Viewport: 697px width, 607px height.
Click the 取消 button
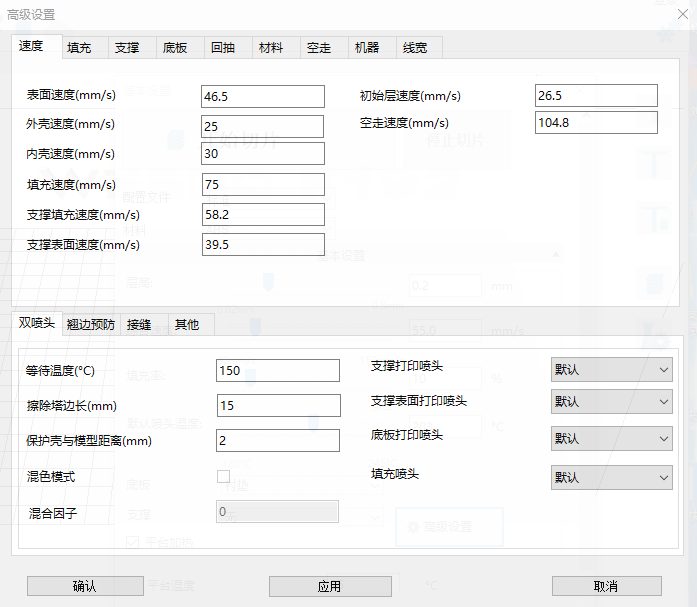tap(606, 586)
